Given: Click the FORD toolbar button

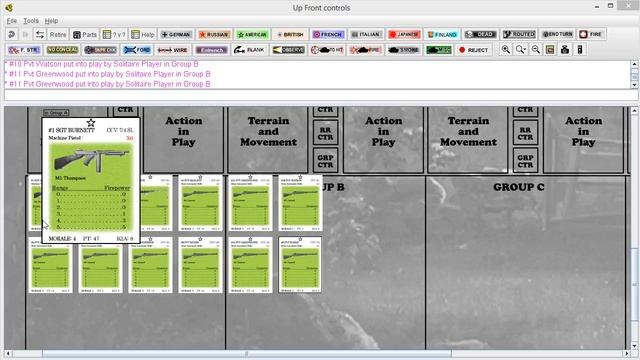Looking at the screenshot, I should coord(137,50).
